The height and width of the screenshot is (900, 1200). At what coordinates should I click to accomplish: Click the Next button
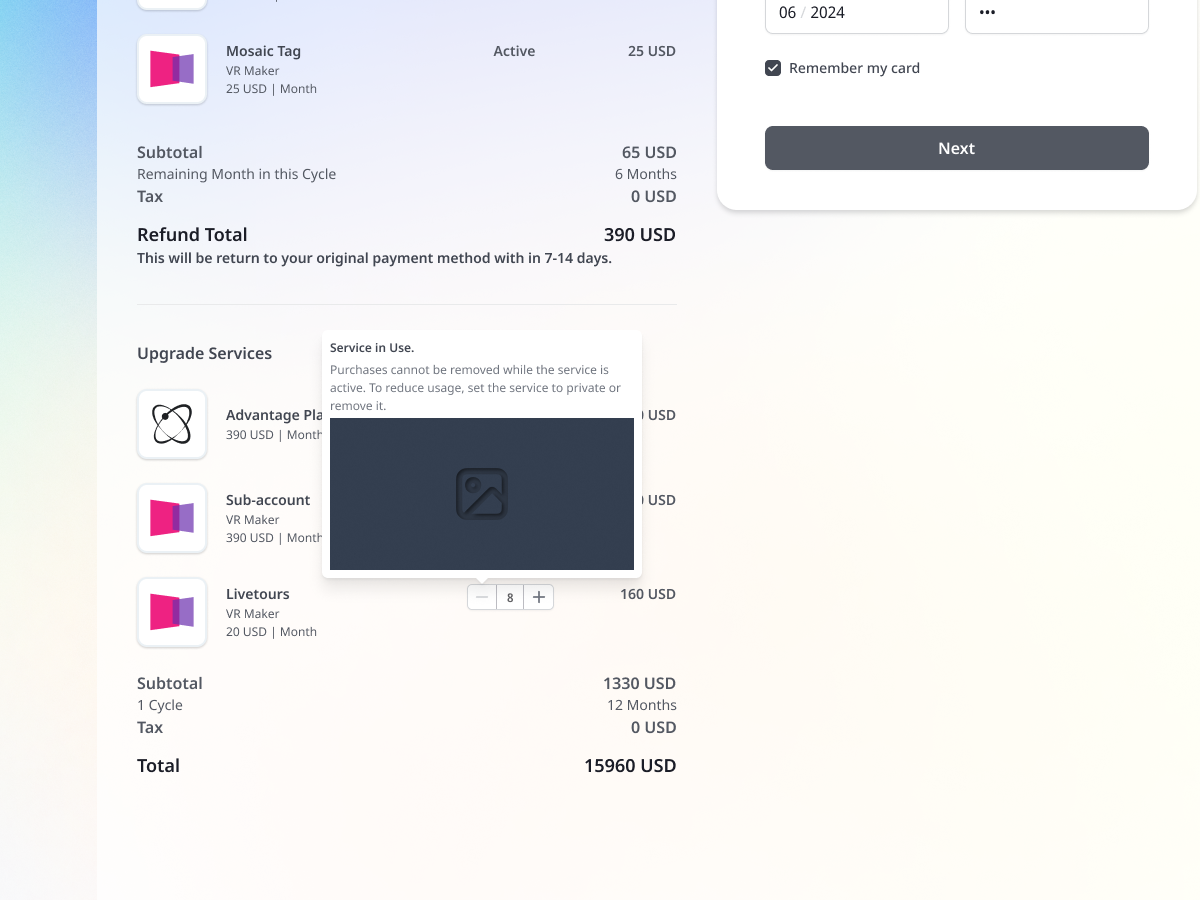[x=957, y=148]
